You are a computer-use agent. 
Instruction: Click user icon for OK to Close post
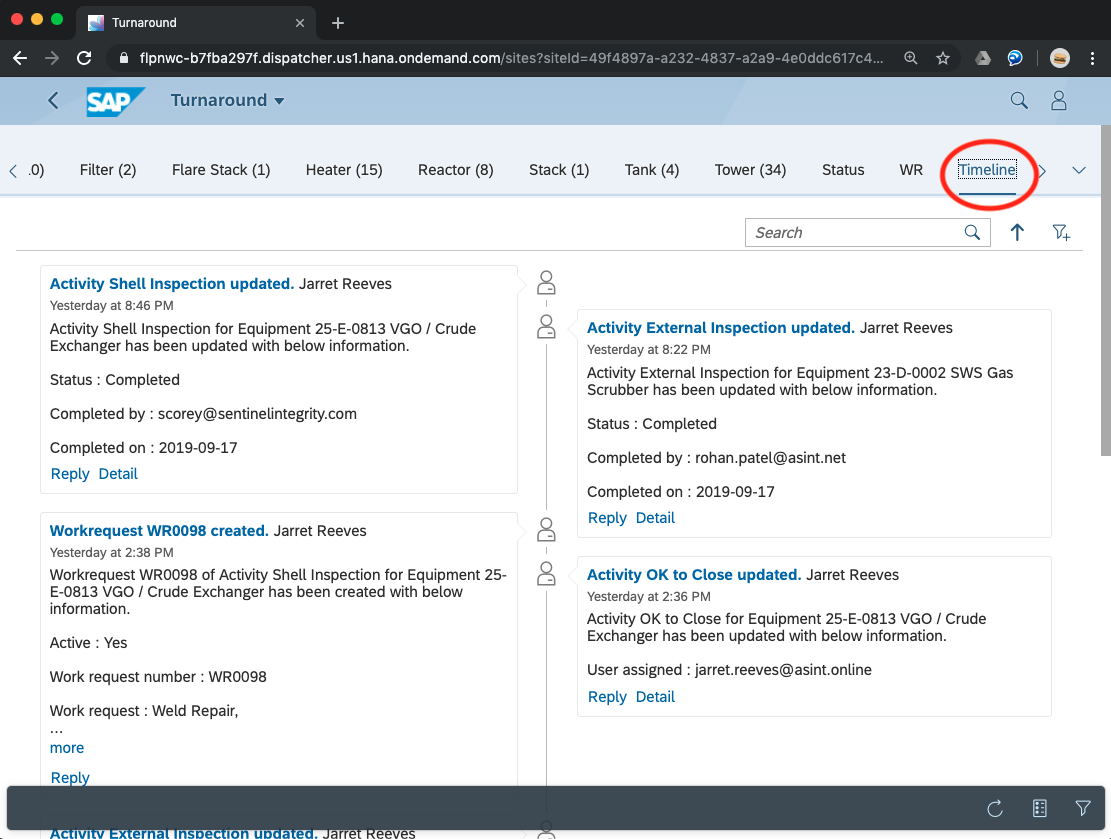point(546,574)
